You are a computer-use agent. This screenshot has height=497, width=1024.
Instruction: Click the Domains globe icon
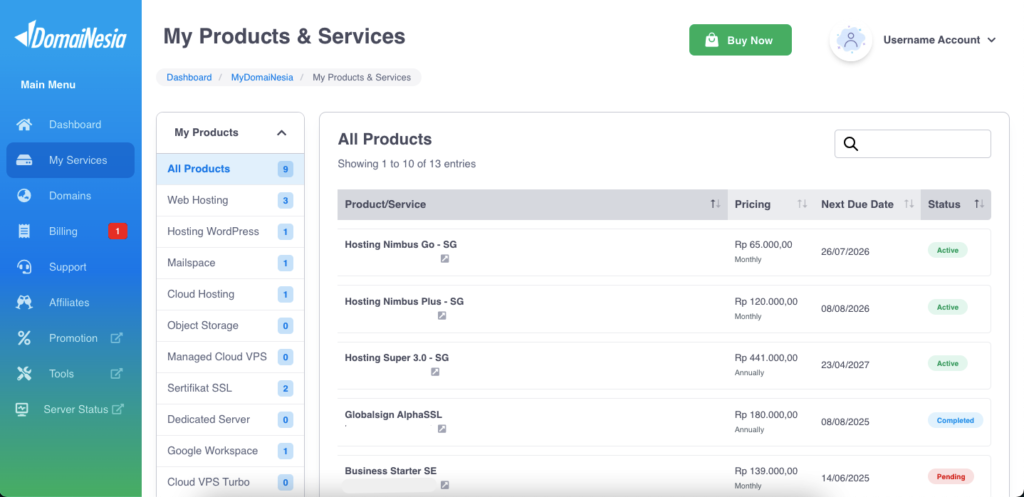pos(24,196)
